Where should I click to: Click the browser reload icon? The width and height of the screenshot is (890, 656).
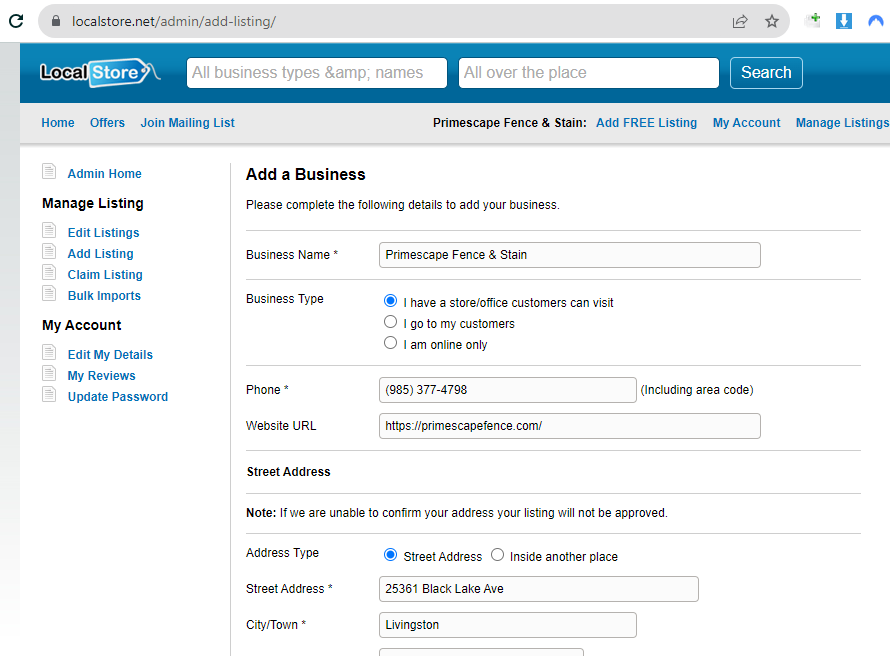tap(16, 21)
